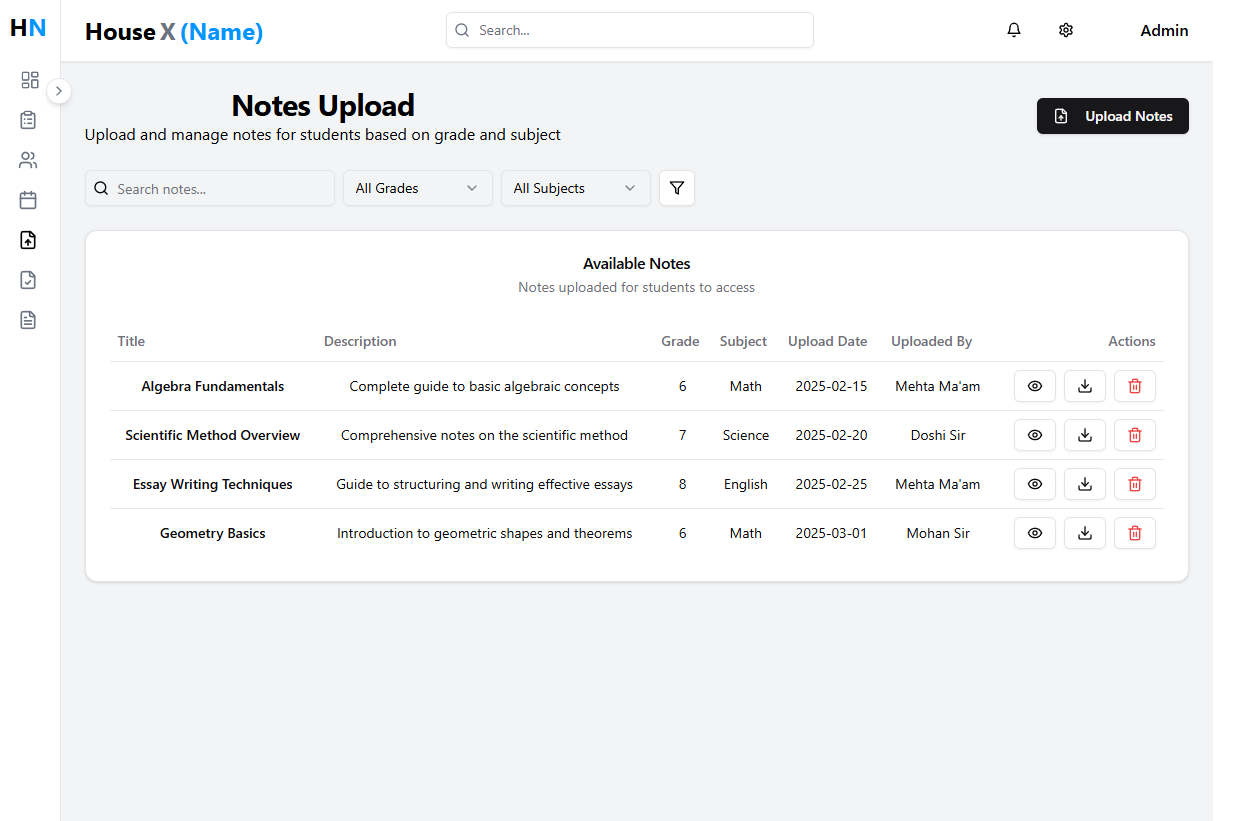Open the settings gear icon
Image resolution: width=1252 pixels, height=821 pixels.
click(1066, 30)
